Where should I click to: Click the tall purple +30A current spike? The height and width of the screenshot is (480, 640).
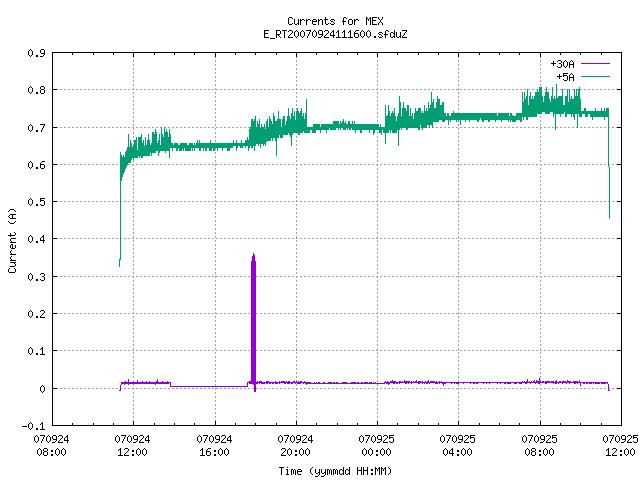pyautogui.click(x=253, y=322)
